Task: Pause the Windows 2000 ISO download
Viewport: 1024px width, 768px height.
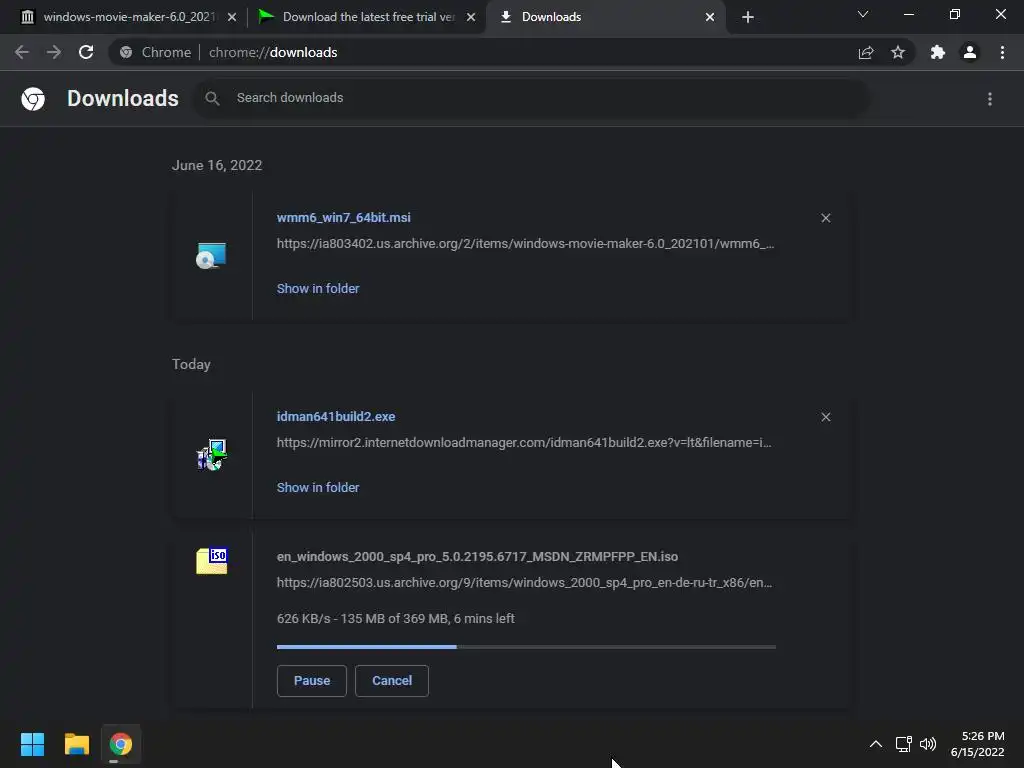Action: [312, 680]
